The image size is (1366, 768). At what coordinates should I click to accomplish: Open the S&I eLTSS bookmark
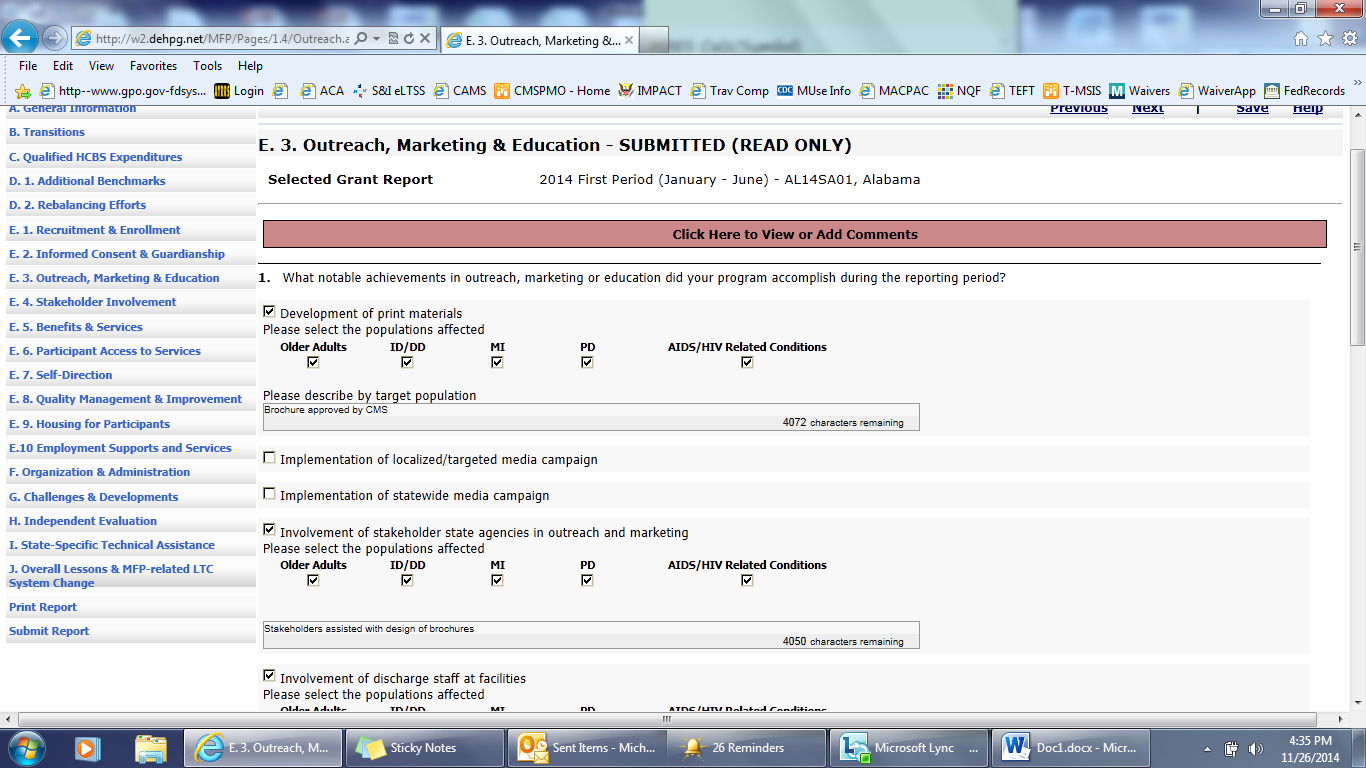tap(389, 91)
